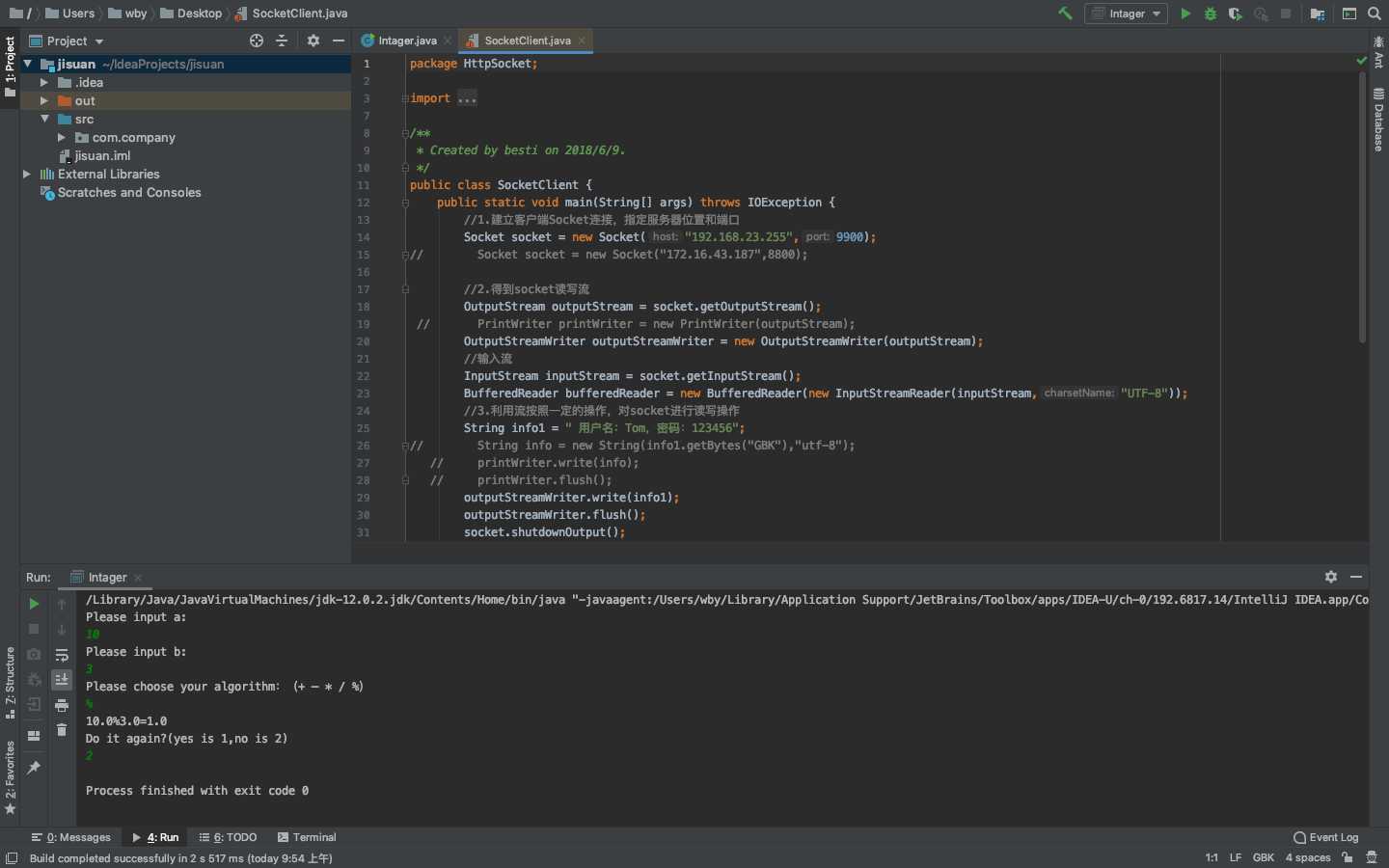Click wby in the navigation breadcrumb

[128, 14]
